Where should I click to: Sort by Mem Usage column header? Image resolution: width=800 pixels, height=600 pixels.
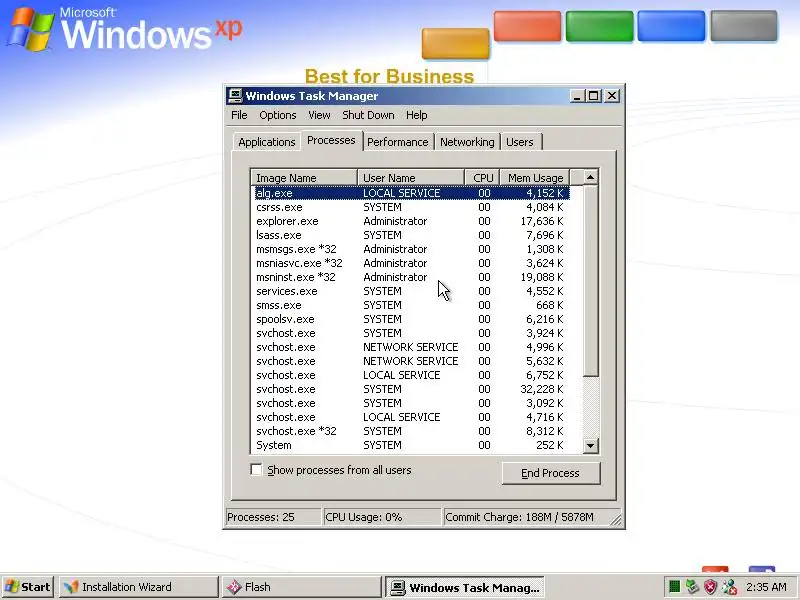tap(535, 178)
